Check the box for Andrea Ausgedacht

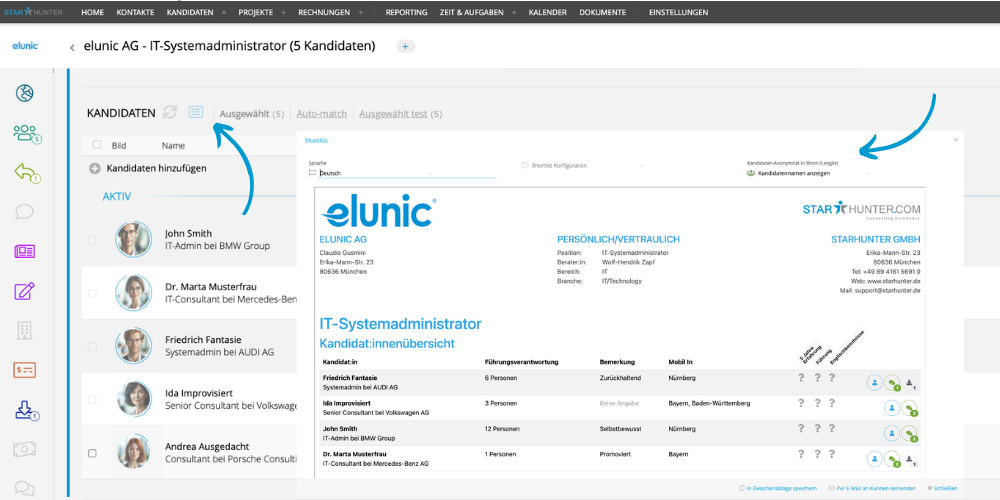[x=92, y=453]
